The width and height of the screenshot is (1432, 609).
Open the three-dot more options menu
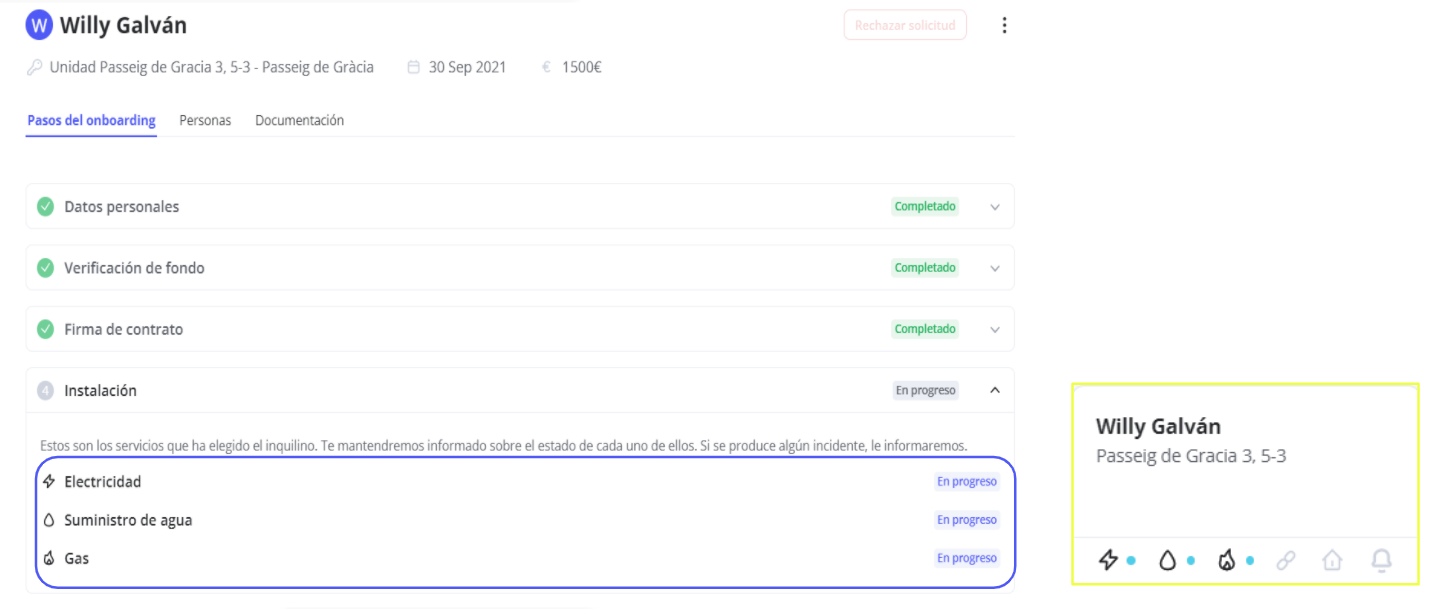[1004, 26]
